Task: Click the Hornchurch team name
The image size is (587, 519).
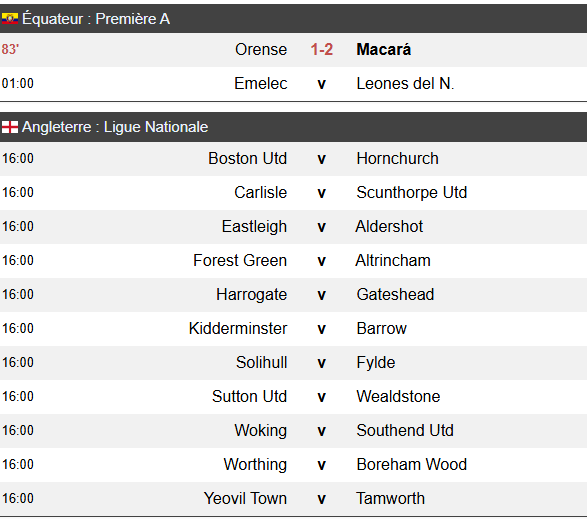Action: pos(397,158)
